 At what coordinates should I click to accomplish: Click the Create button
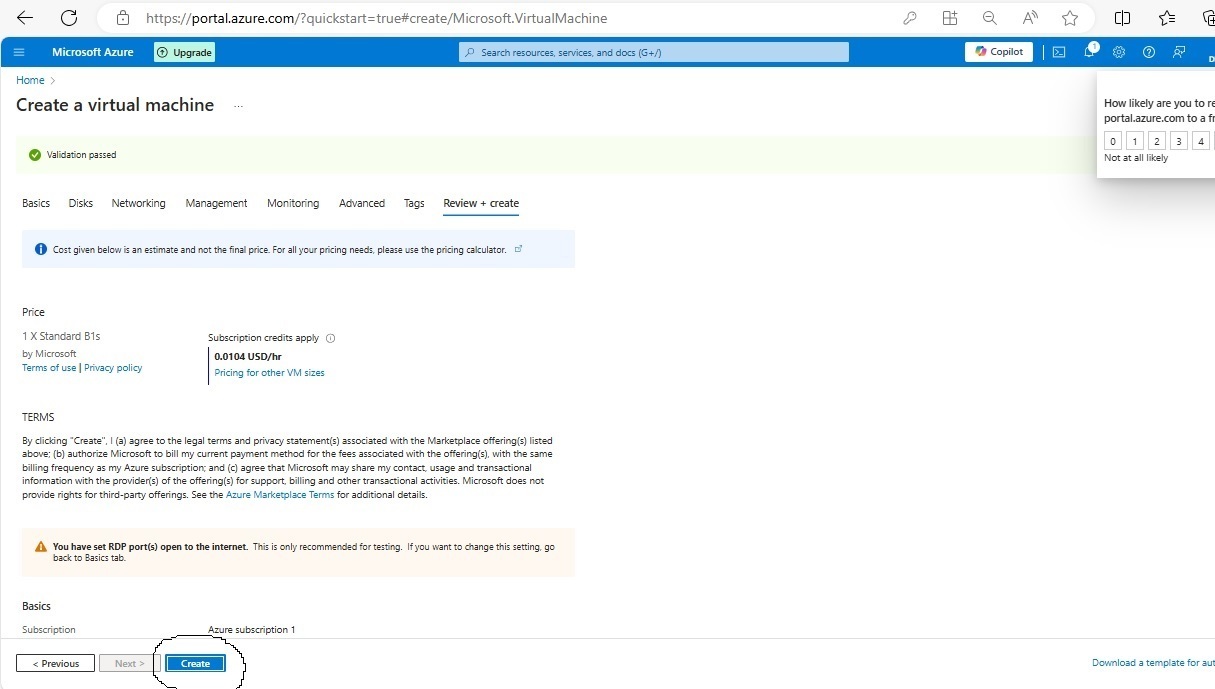coord(195,663)
